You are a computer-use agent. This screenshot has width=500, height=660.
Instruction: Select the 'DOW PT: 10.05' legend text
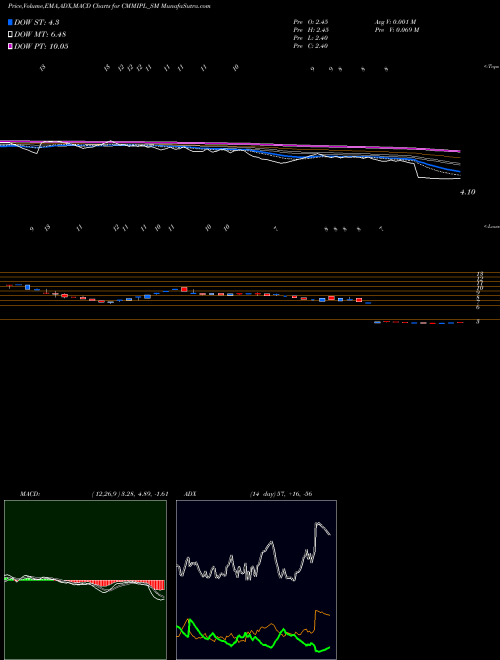tap(41, 46)
